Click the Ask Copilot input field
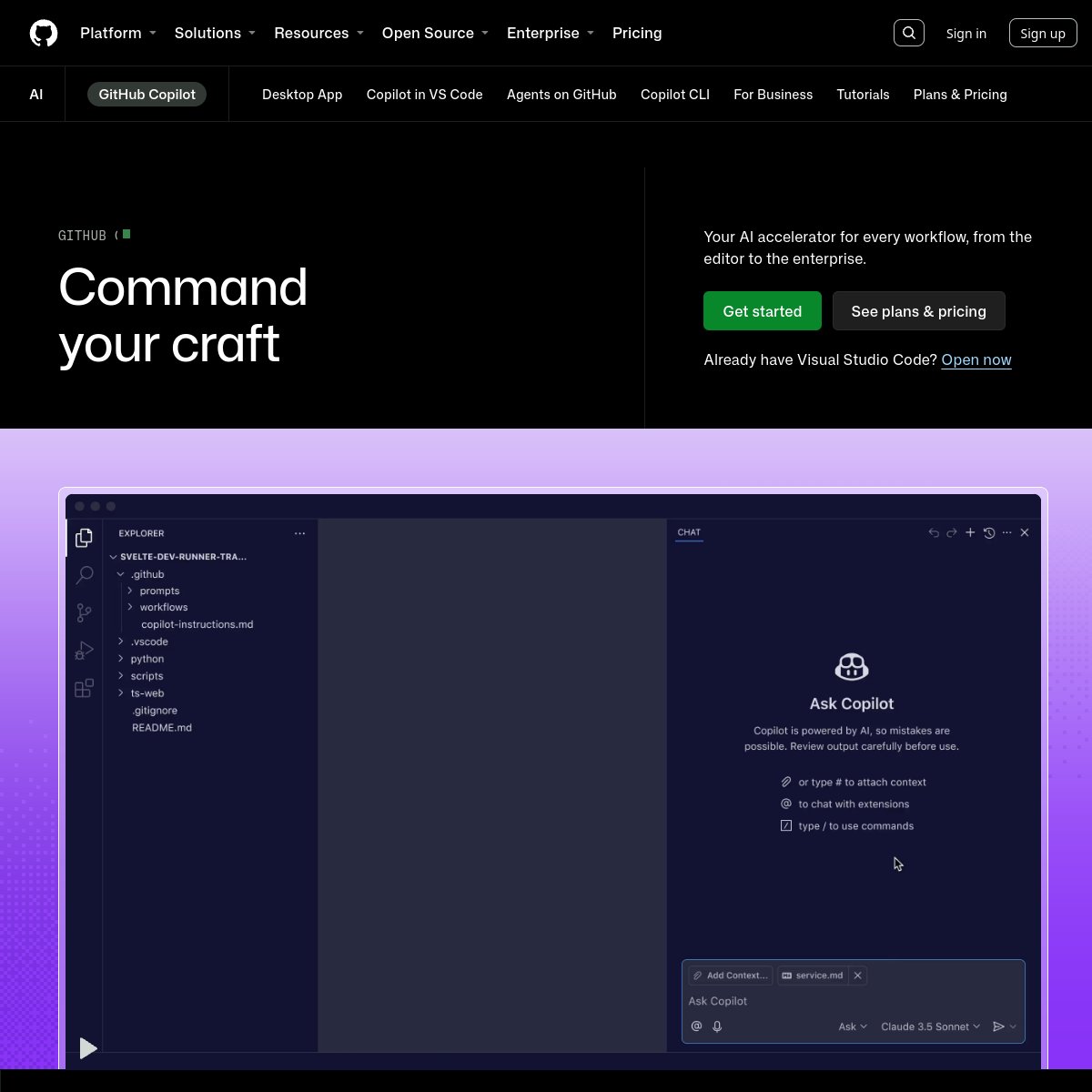 point(854,1001)
